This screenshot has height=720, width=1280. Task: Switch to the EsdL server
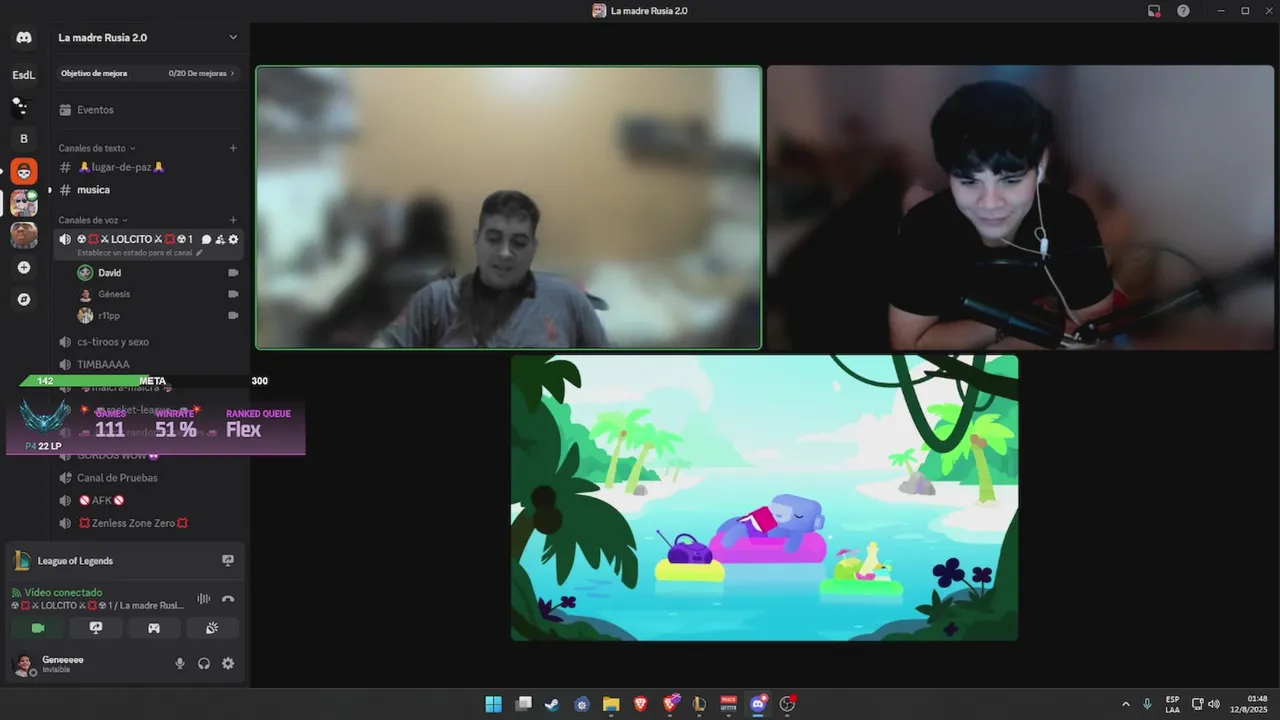(x=24, y=75)
